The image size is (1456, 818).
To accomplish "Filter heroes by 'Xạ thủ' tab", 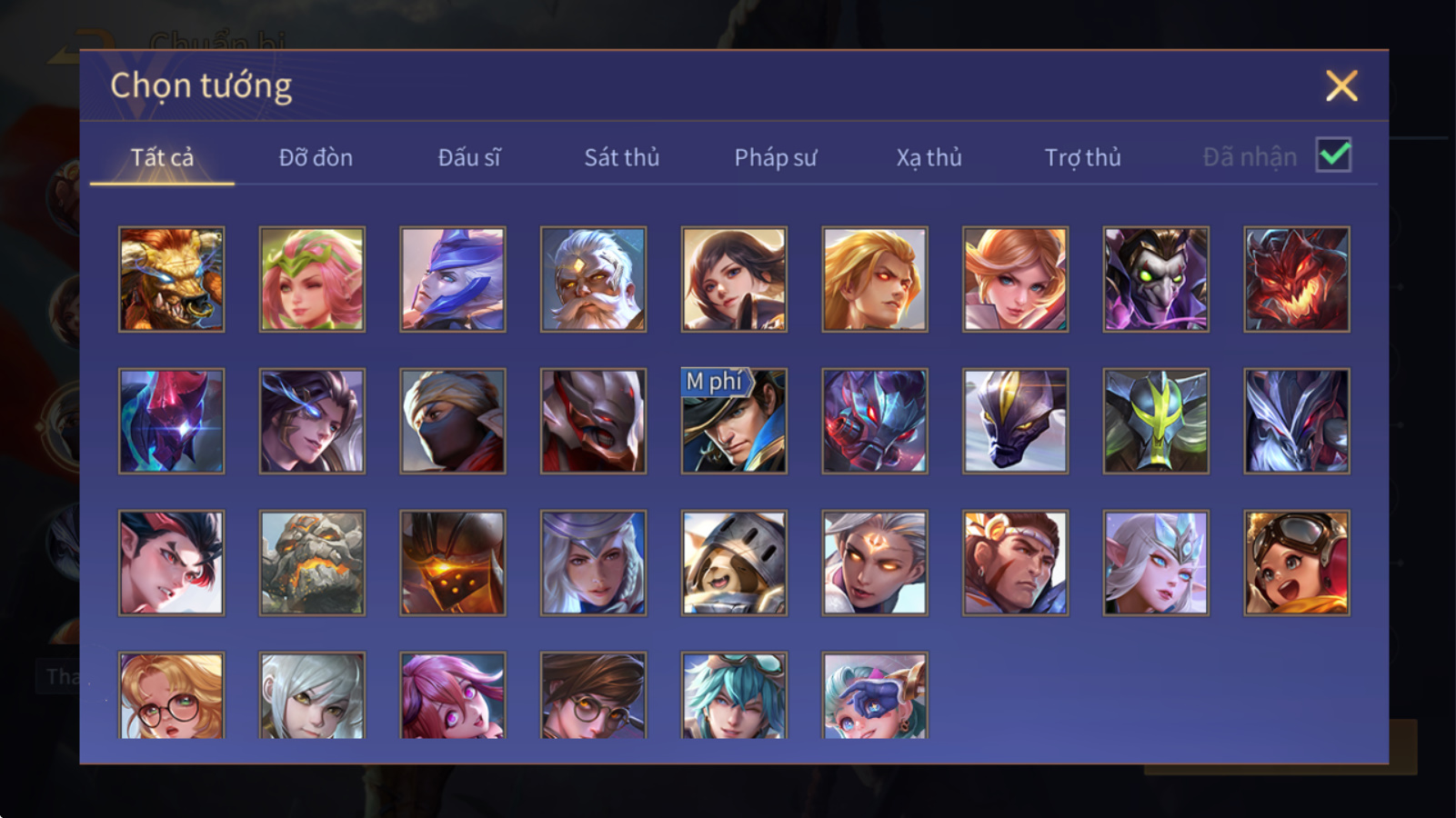I will [929, 157].
